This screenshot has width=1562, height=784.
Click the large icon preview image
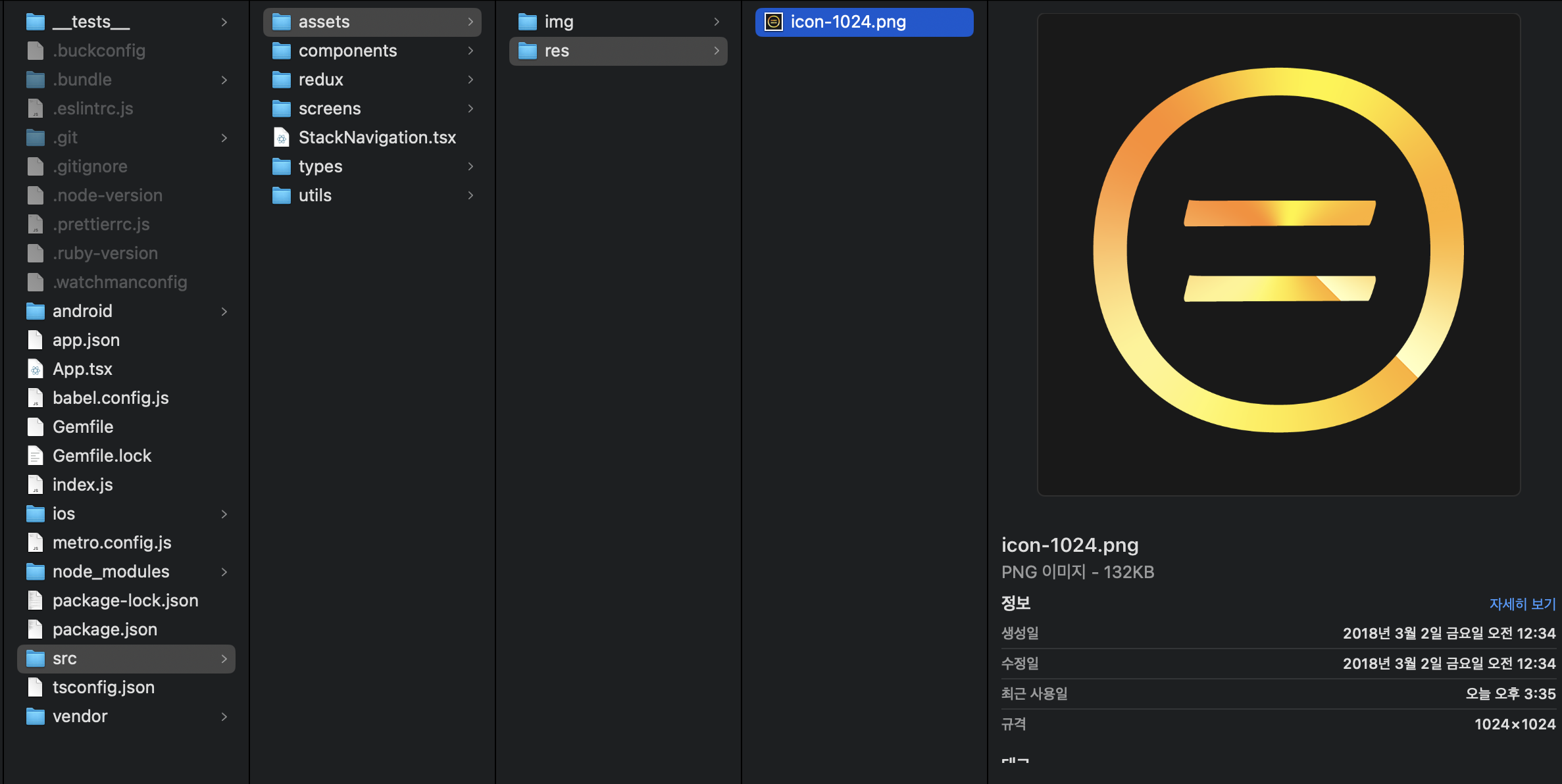(1278, 253)
